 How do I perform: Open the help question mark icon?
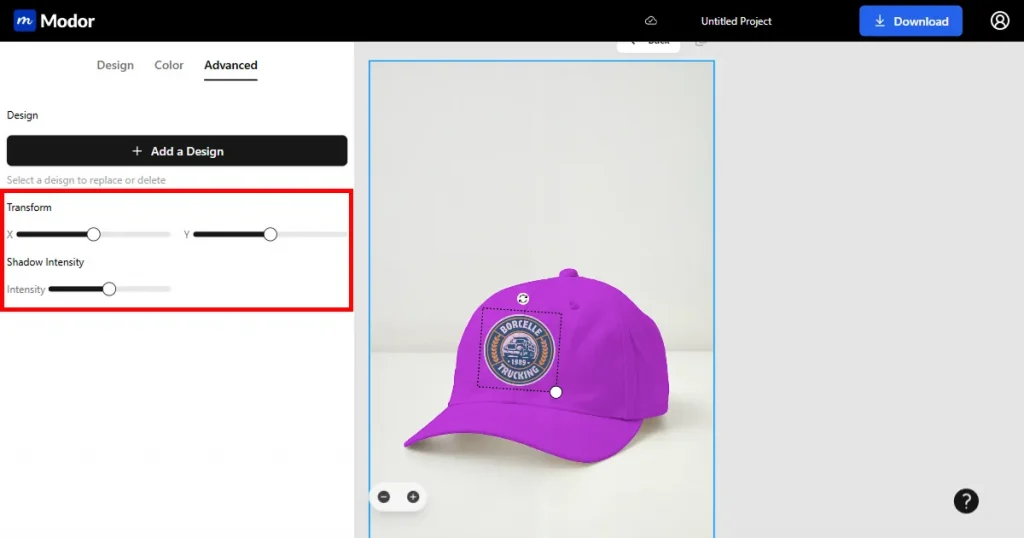[x=965, y=501]
